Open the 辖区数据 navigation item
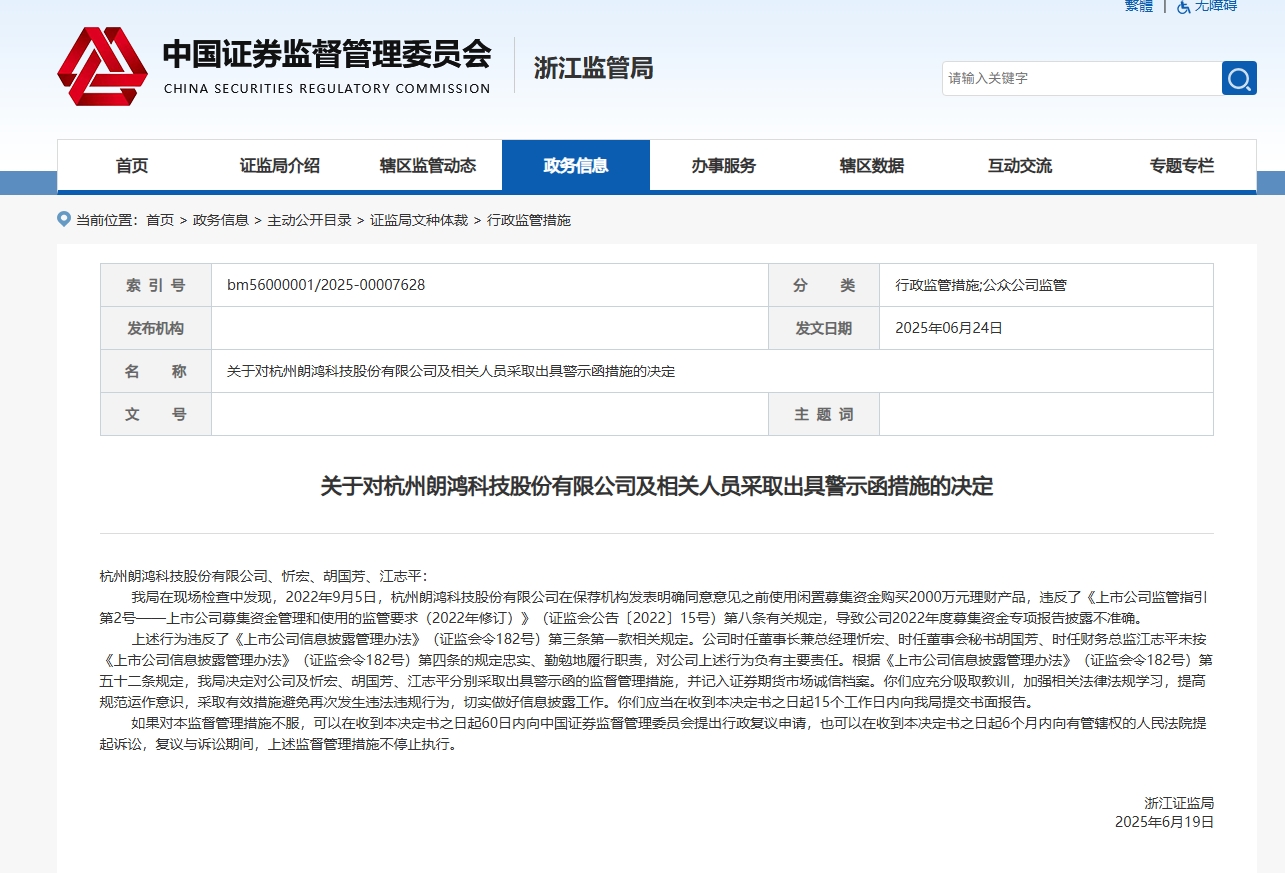 (871, 166)
